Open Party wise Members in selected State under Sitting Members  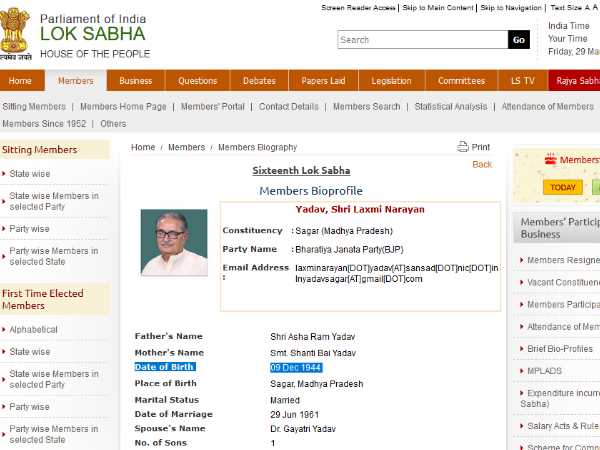click(54, 256)
